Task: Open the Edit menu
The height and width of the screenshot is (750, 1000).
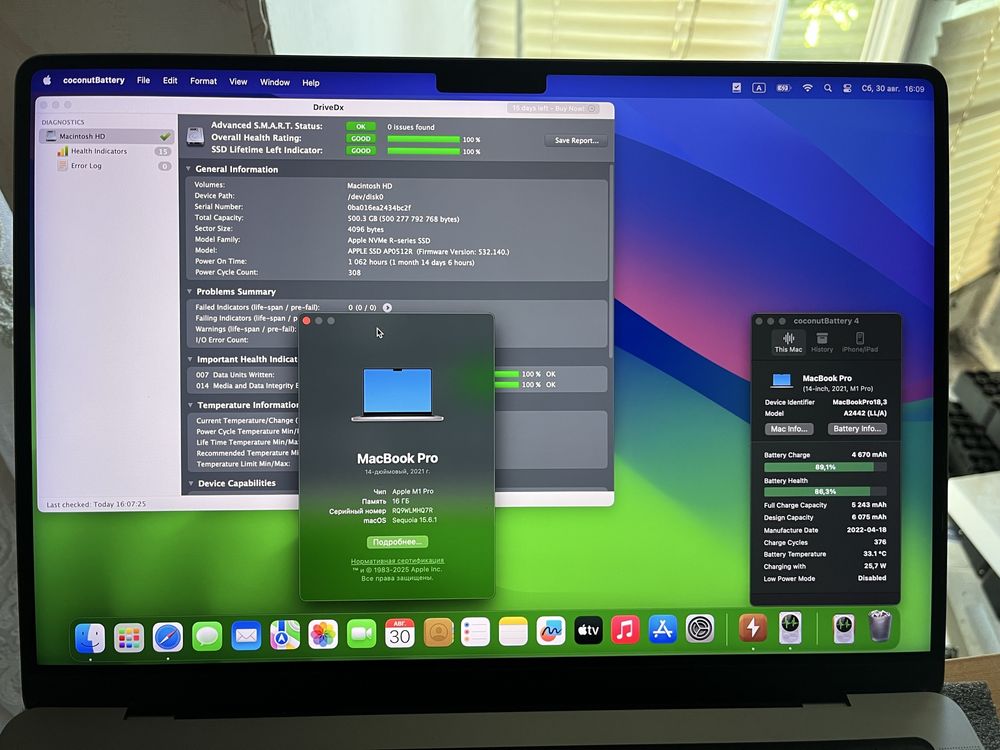Action: tap(170, 81)
